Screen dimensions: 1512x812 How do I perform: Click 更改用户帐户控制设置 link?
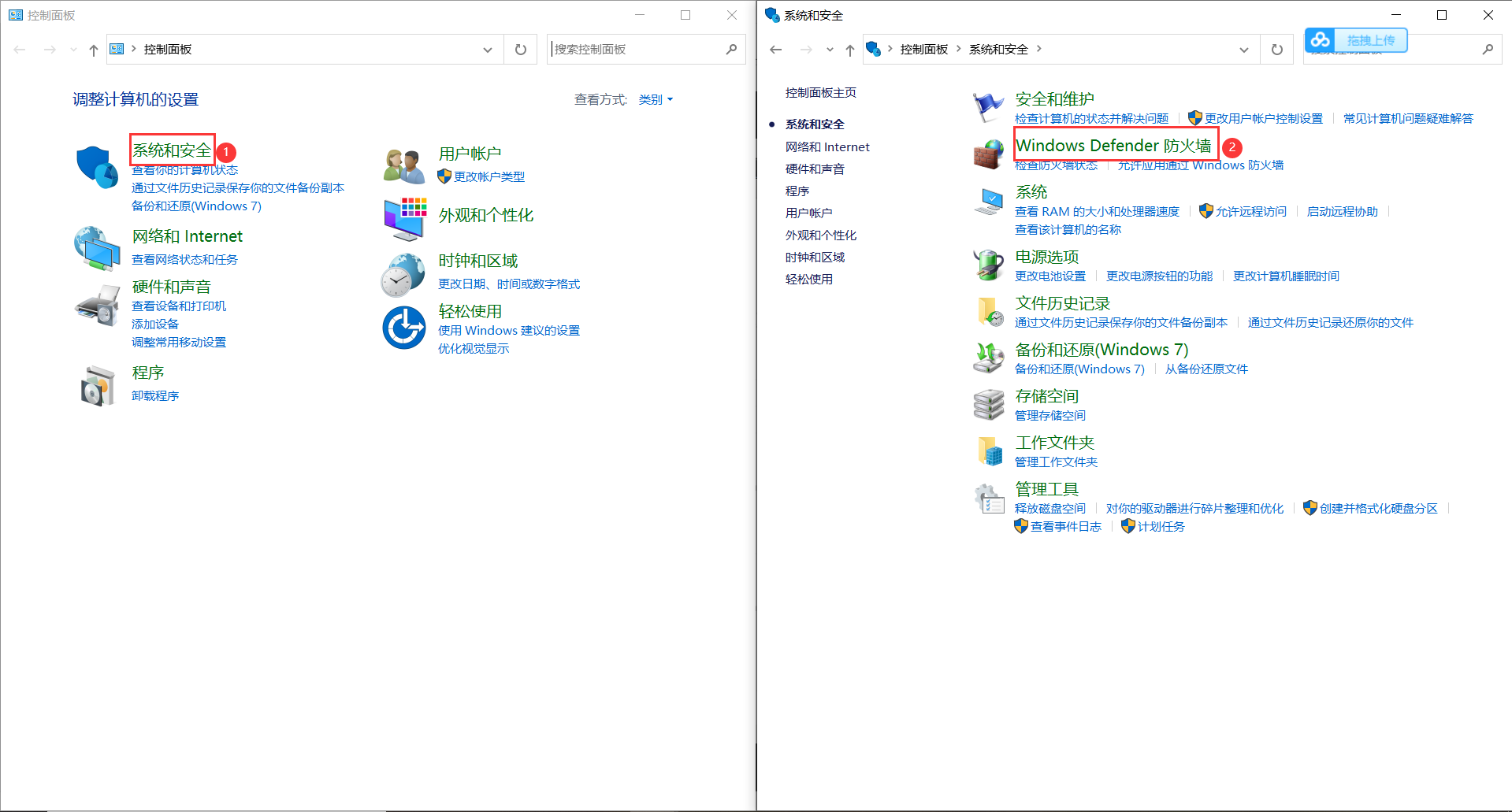point(1264,119)
